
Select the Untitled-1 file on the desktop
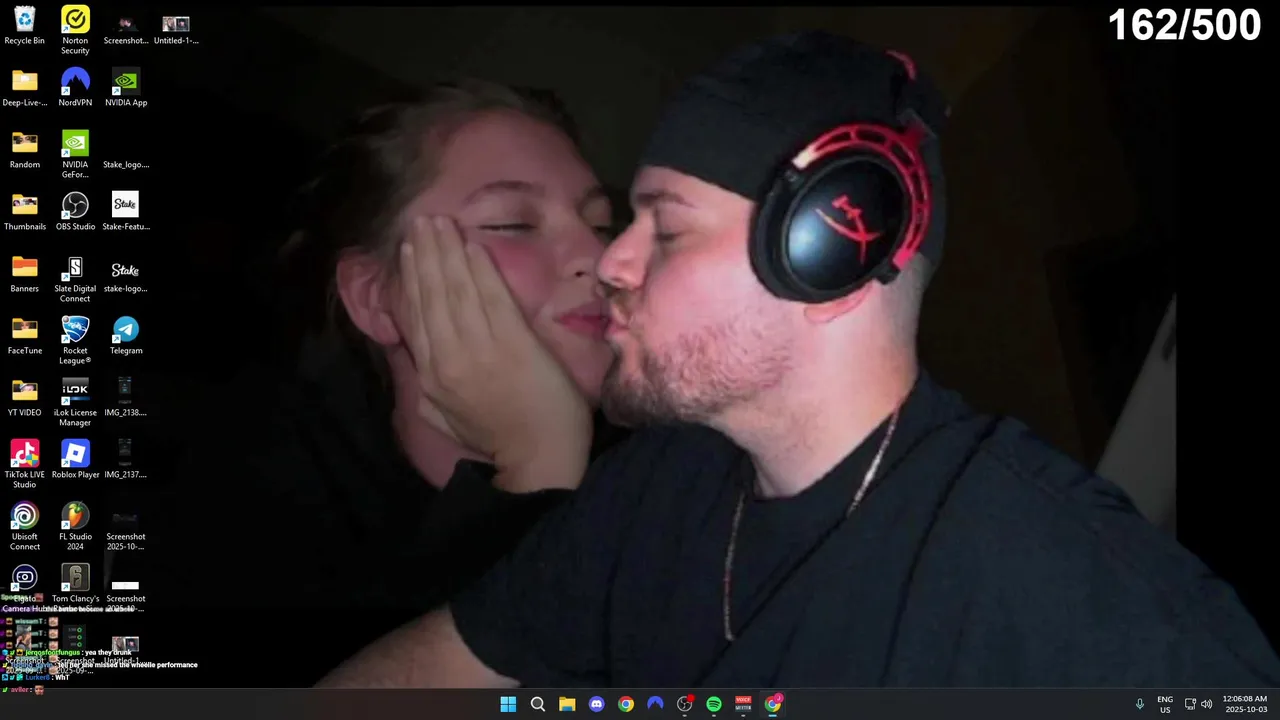point(176,30)
